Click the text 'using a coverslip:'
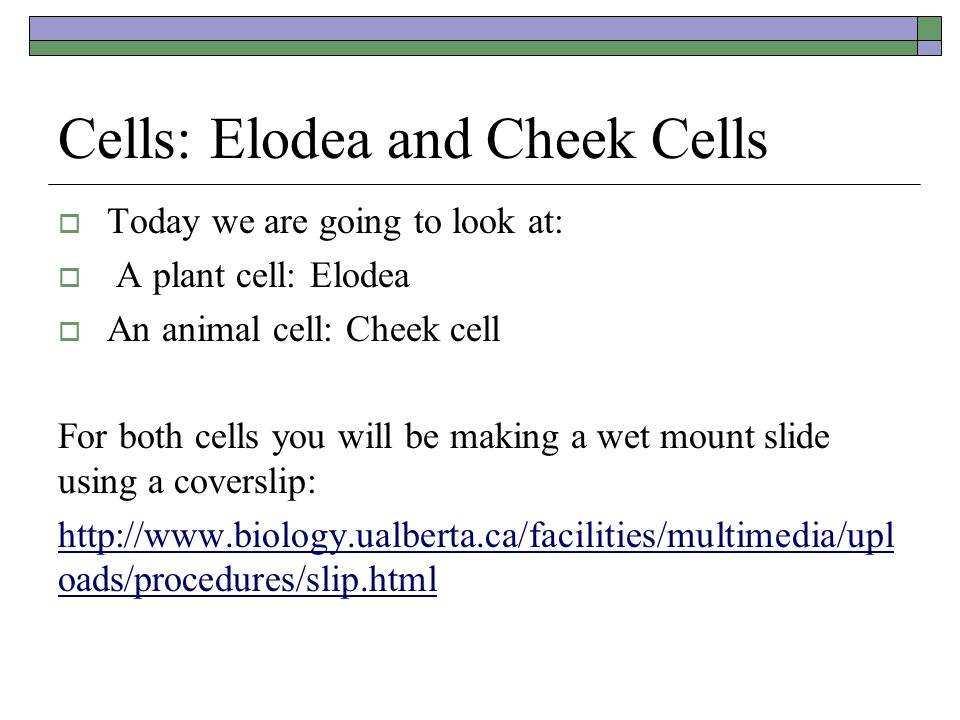The image size is (960, 720). (187, 482)
